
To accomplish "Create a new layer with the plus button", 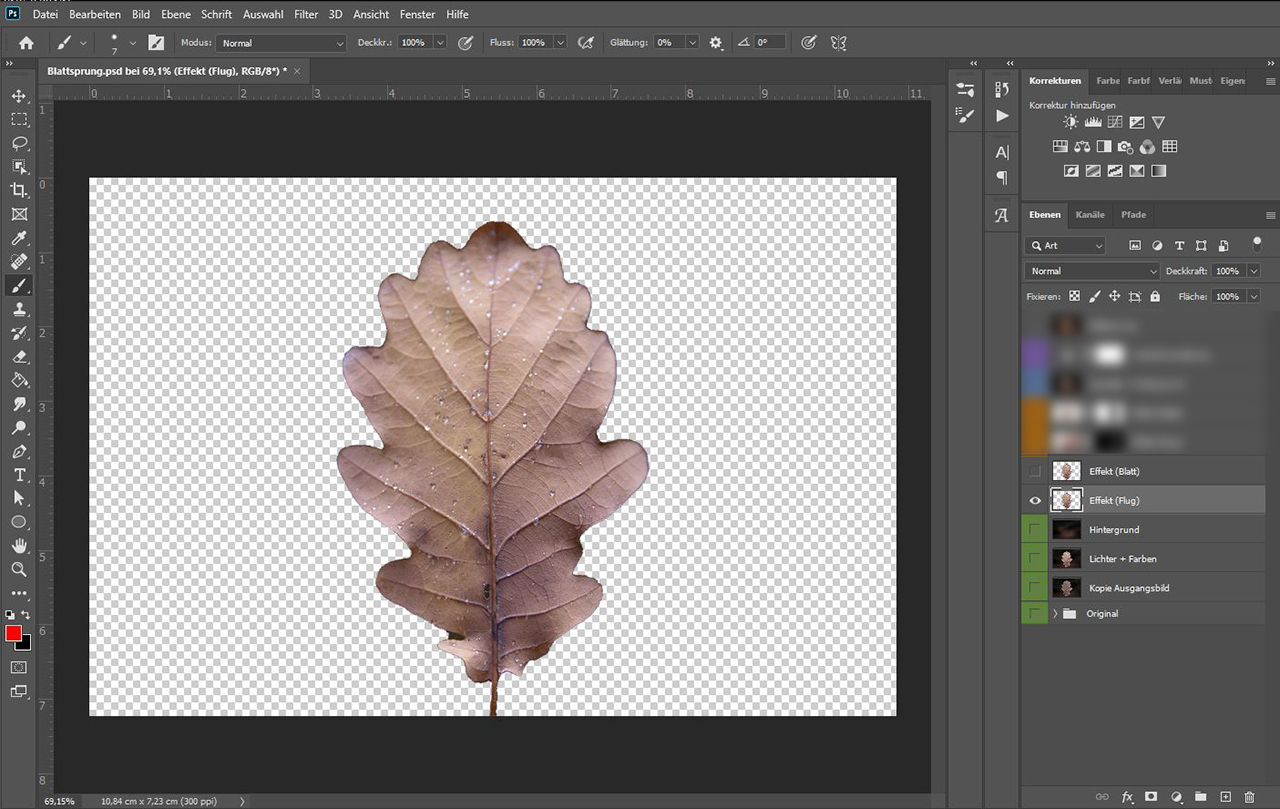I will (x=1225, y=797).
